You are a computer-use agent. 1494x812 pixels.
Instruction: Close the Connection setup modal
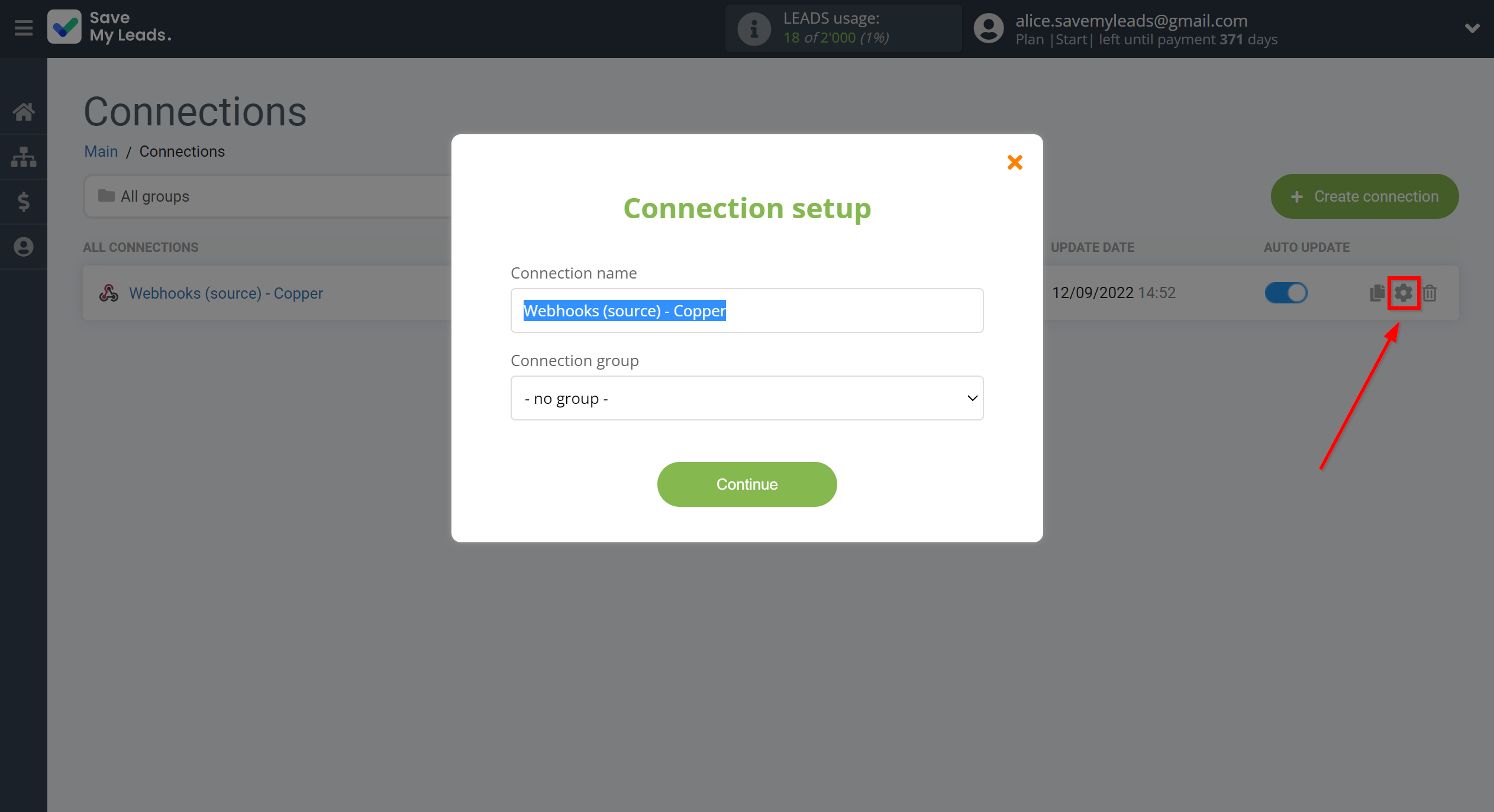[1015, 162]
